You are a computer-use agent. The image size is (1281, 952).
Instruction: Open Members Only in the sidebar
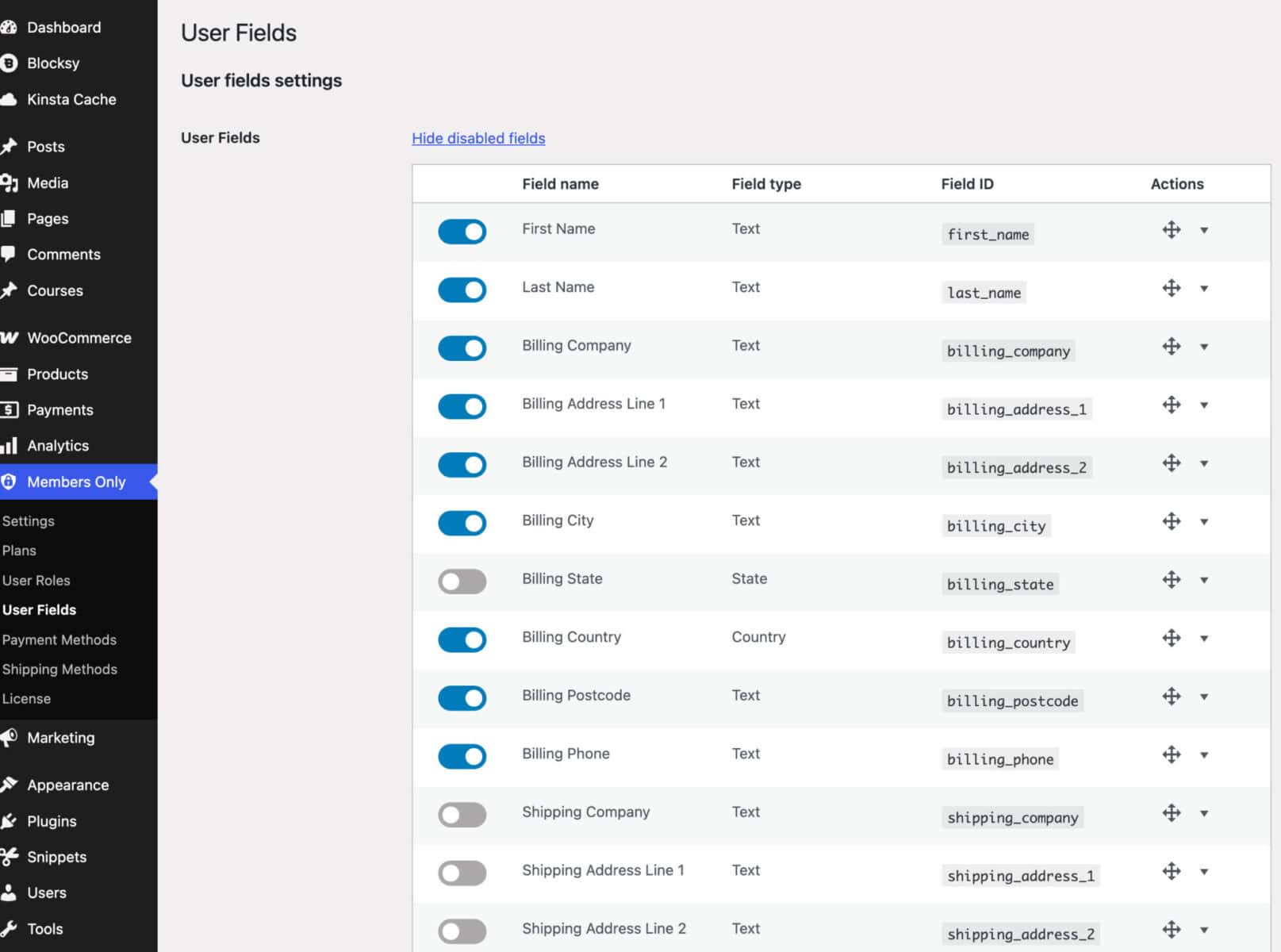pyautogui.click(x=79, y=482)
